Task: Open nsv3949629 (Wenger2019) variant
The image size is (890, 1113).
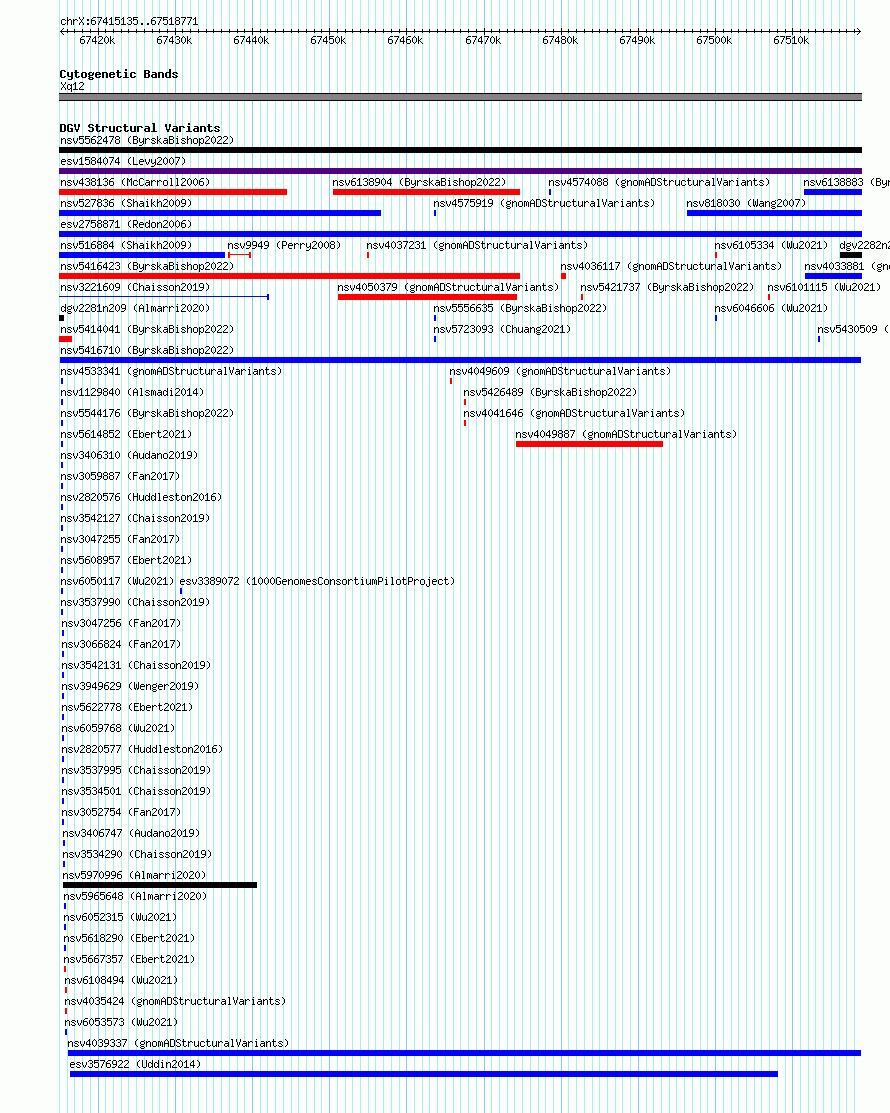Action: tap(130, 686)
